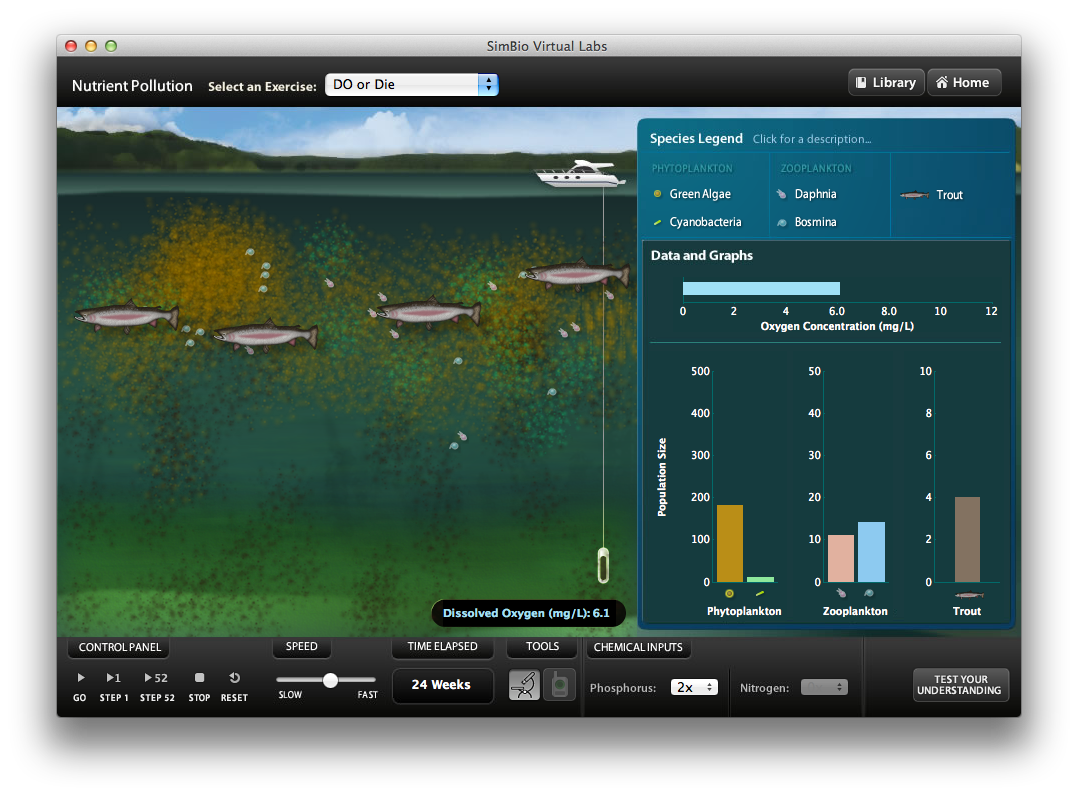Image resolution: width=1078 pixels, height=796 pixels.
Task: Click the Trout fish legend icon
Action: (914, 195)
